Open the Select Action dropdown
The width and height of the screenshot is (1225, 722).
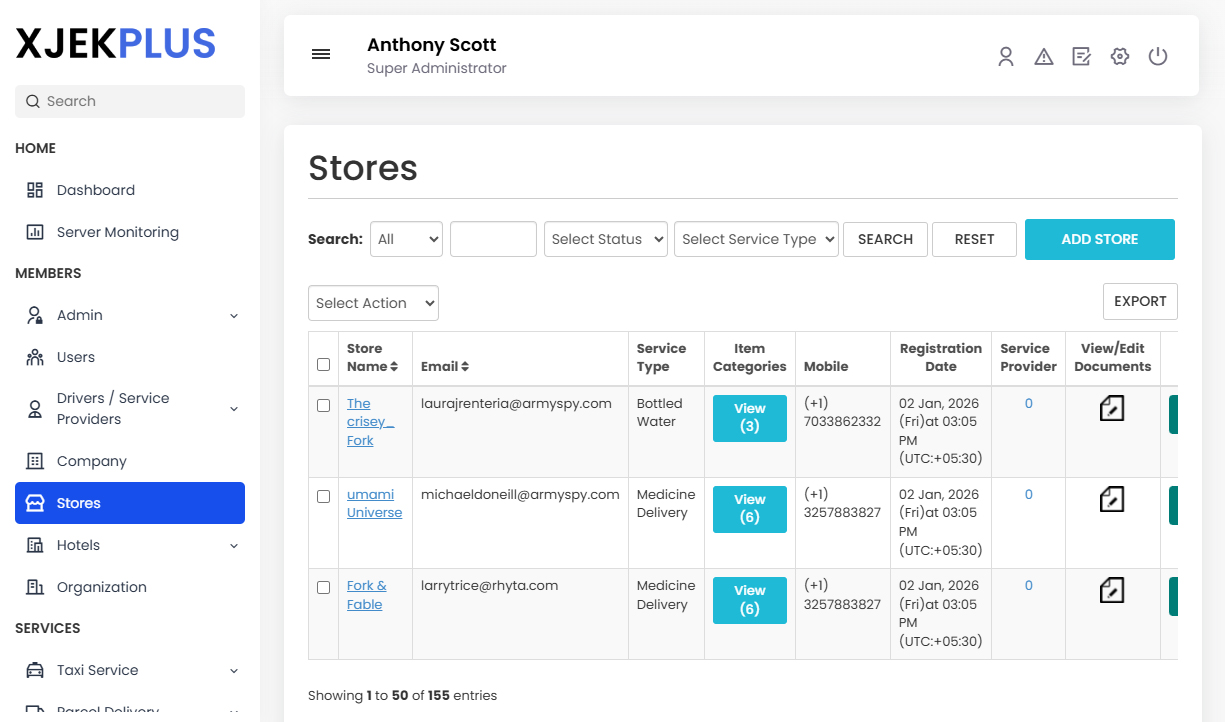click(373, 302)
